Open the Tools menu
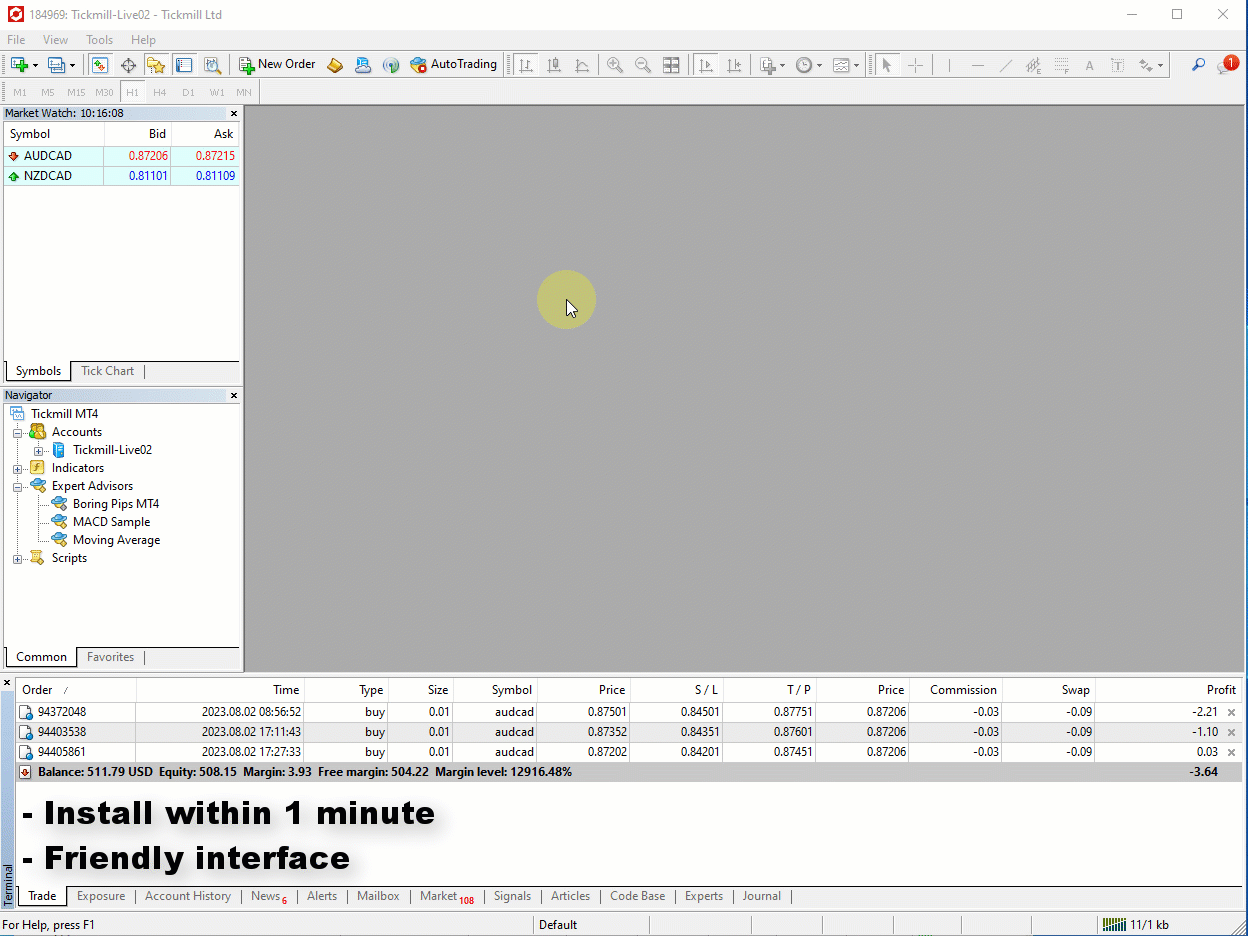The height and width of the screenshot is (936, 1248). (99, 40)
